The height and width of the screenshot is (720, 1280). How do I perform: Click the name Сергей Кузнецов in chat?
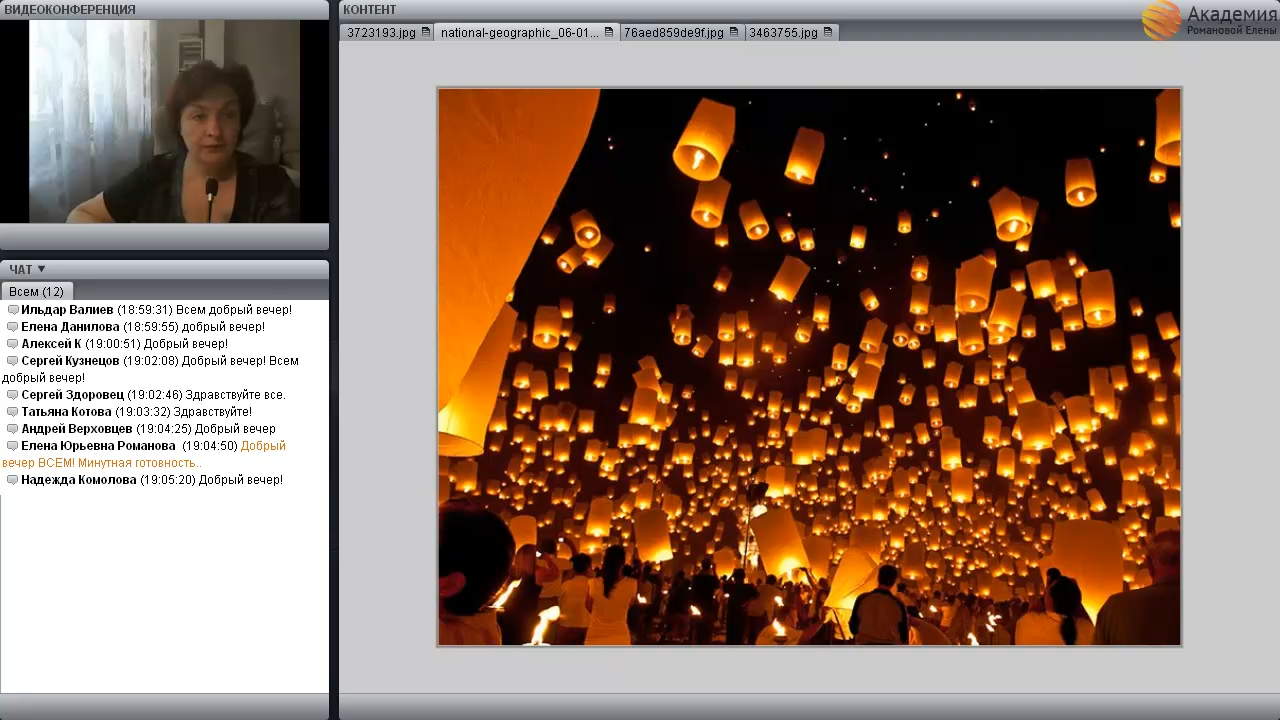[x=70, y=361]
